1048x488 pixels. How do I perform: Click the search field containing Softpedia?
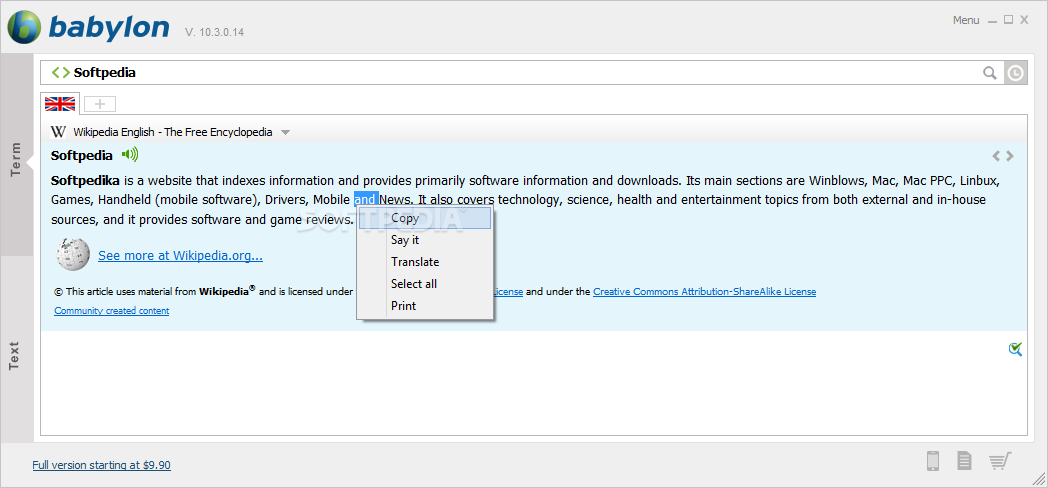(x=521, y=73)
